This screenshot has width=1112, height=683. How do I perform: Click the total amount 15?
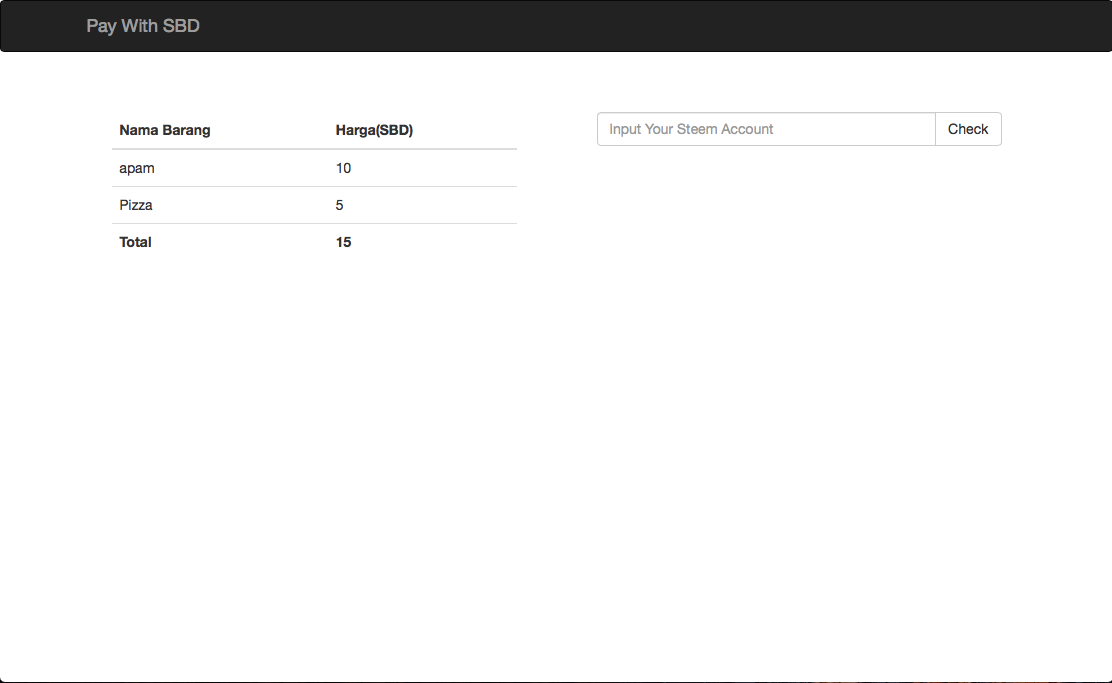343,242
